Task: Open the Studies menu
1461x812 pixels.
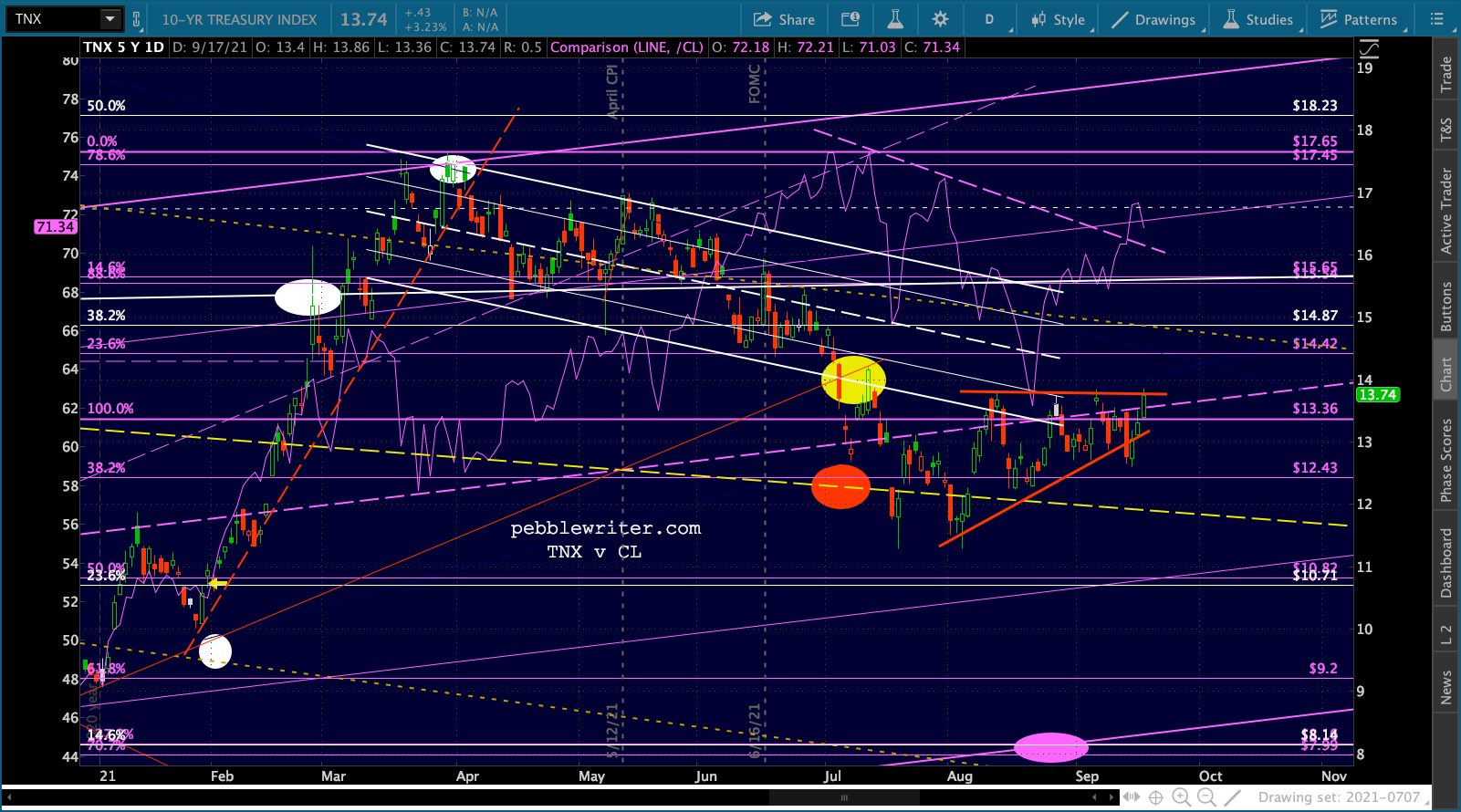Action: [1258, 19]
